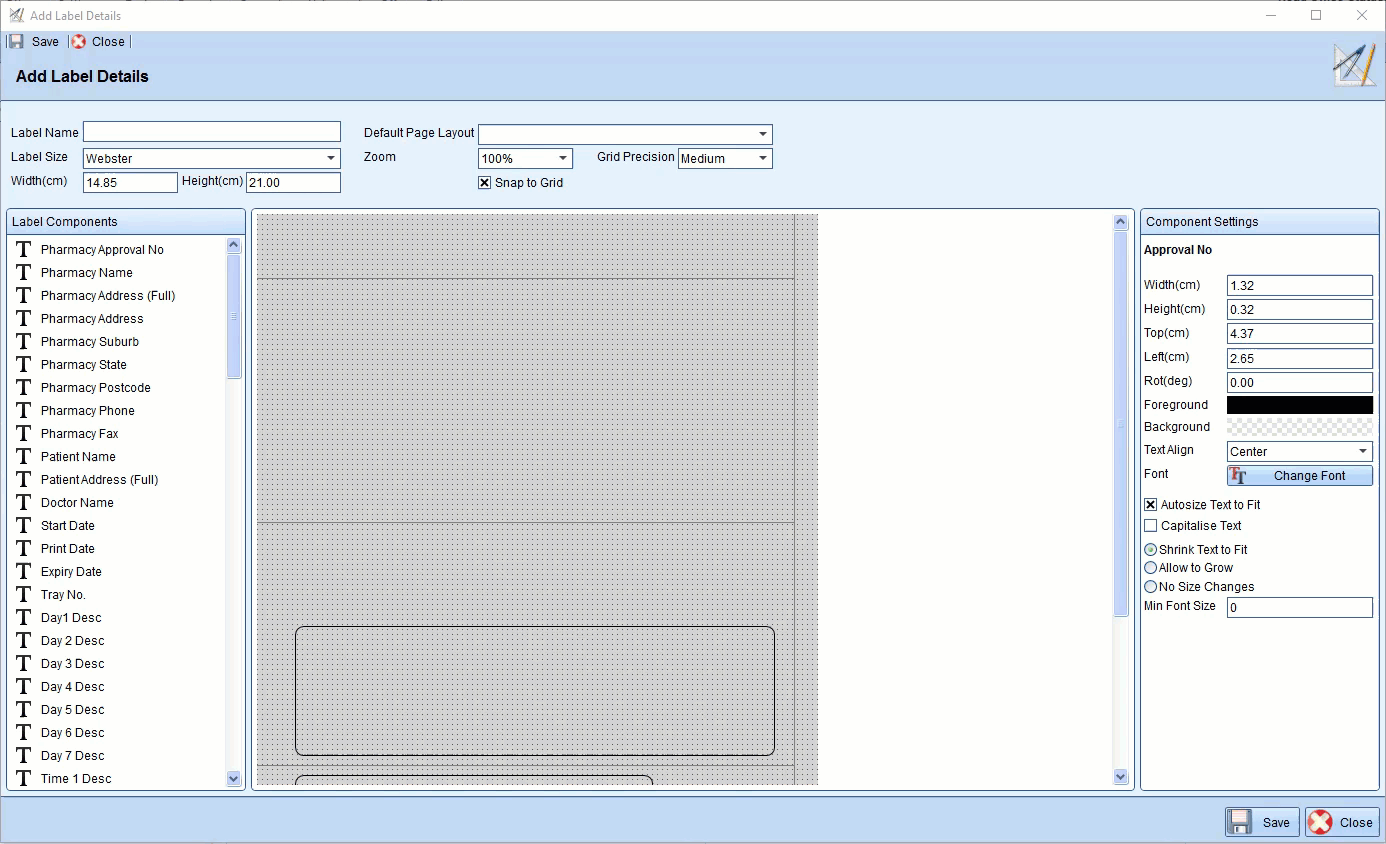Select Pharmacy Address in the components list

pyautogui.click(x=92, y=319)
